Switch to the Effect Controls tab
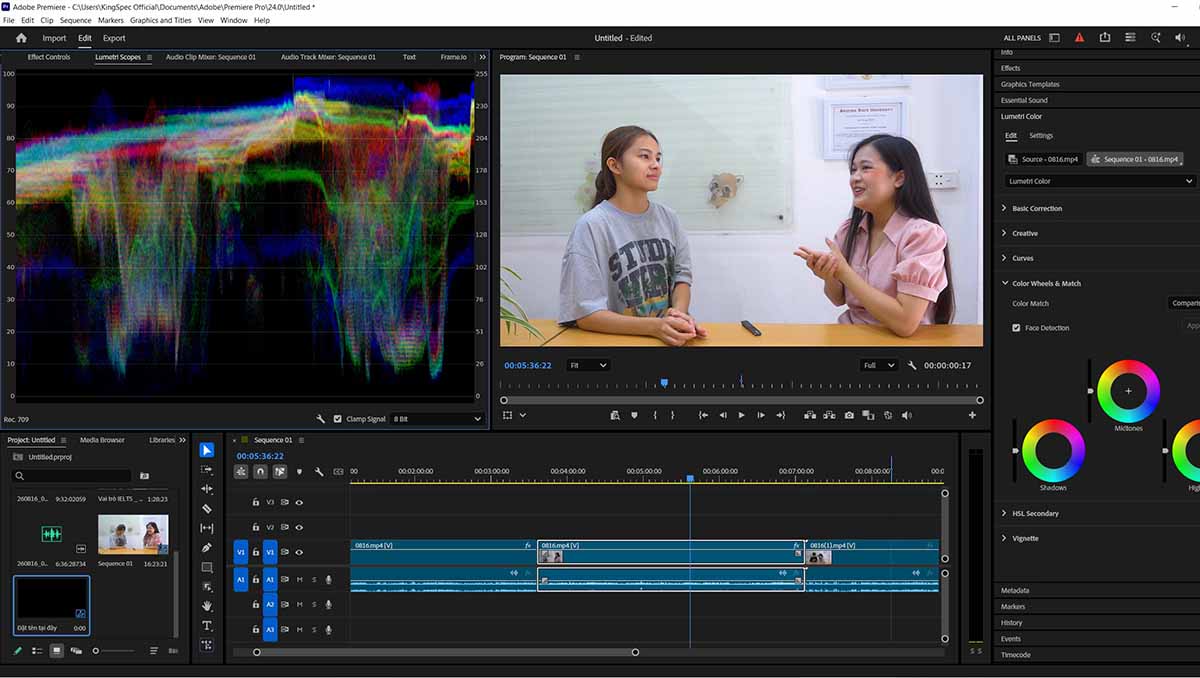The height and width of the screenshot is (678, 1200). pyautogui.click(x=49, y=57)
